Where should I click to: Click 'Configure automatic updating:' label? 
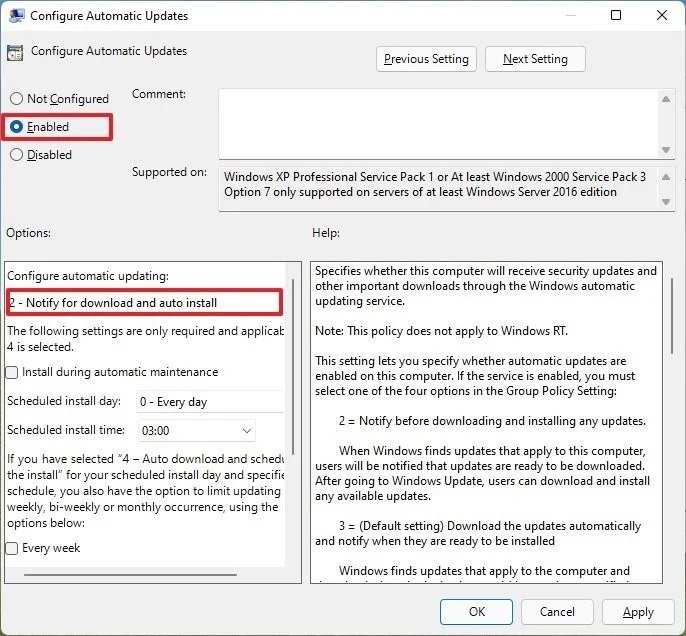pos(88,276)
